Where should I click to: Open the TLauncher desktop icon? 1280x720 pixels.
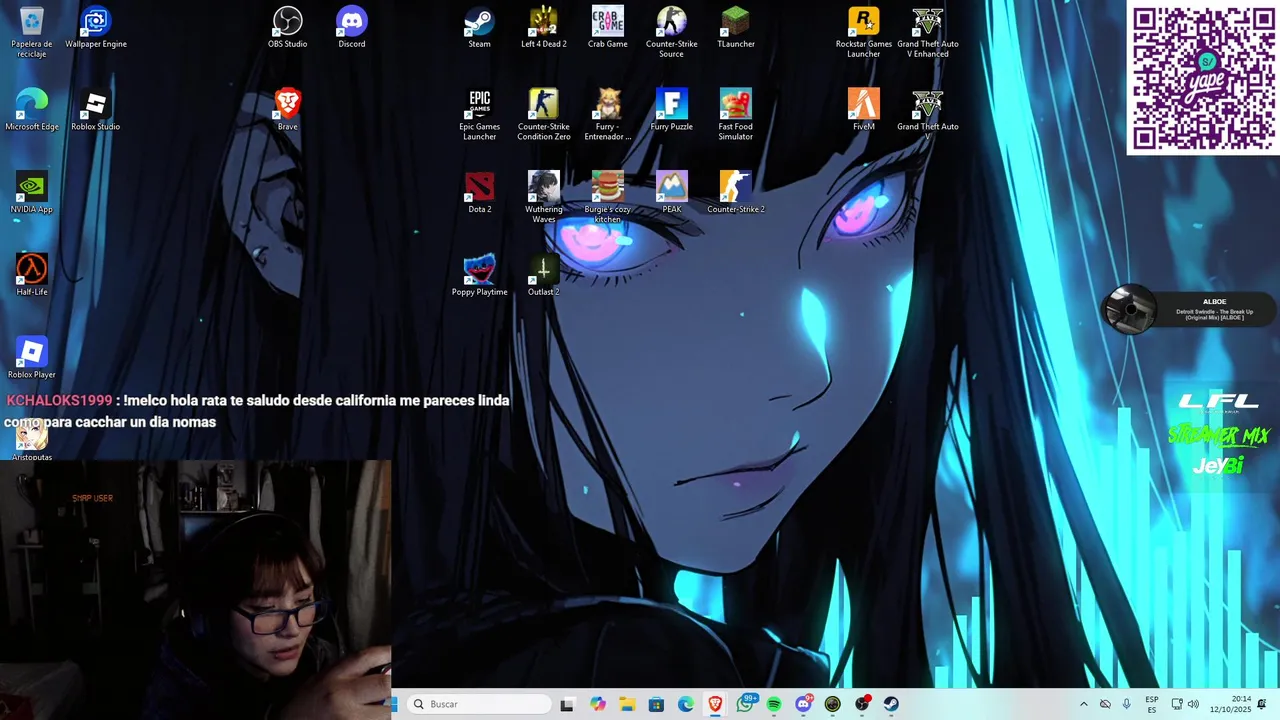coord(736,28)
